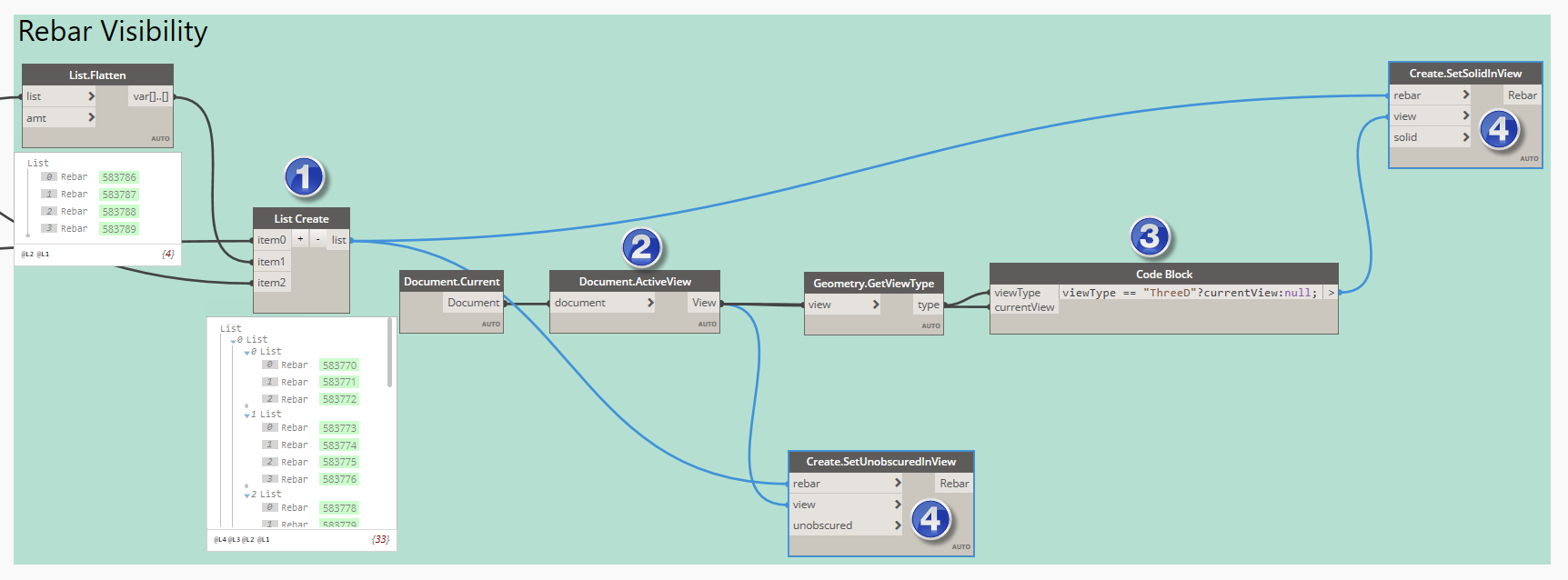
Task: Select the Document.ActiveView node header
Action: coord(635,281)
